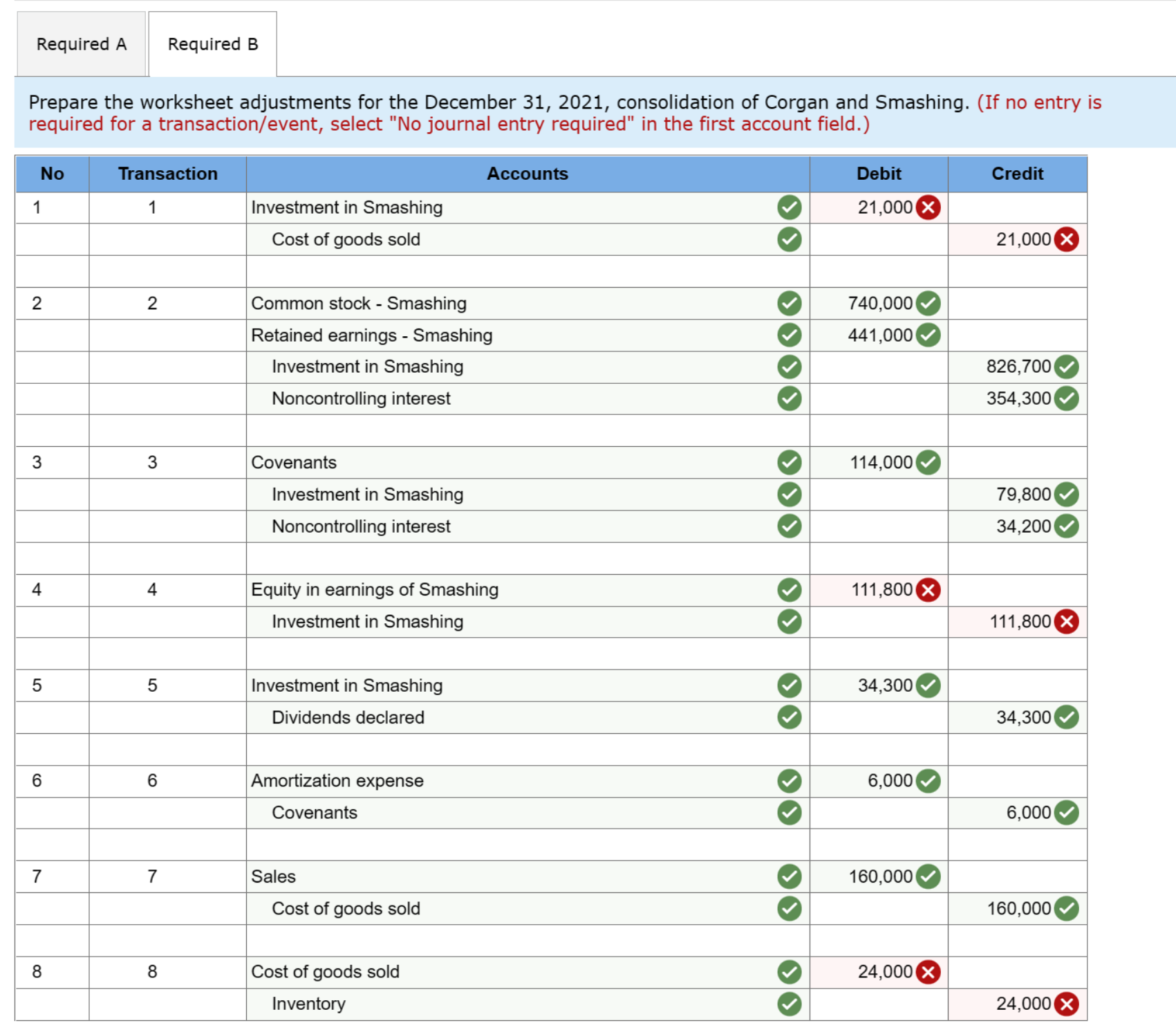Select Cost of goods sold account in entry 7
Screen dimensions: 1176x1032
pyautogui.click(x=528, y=908)
